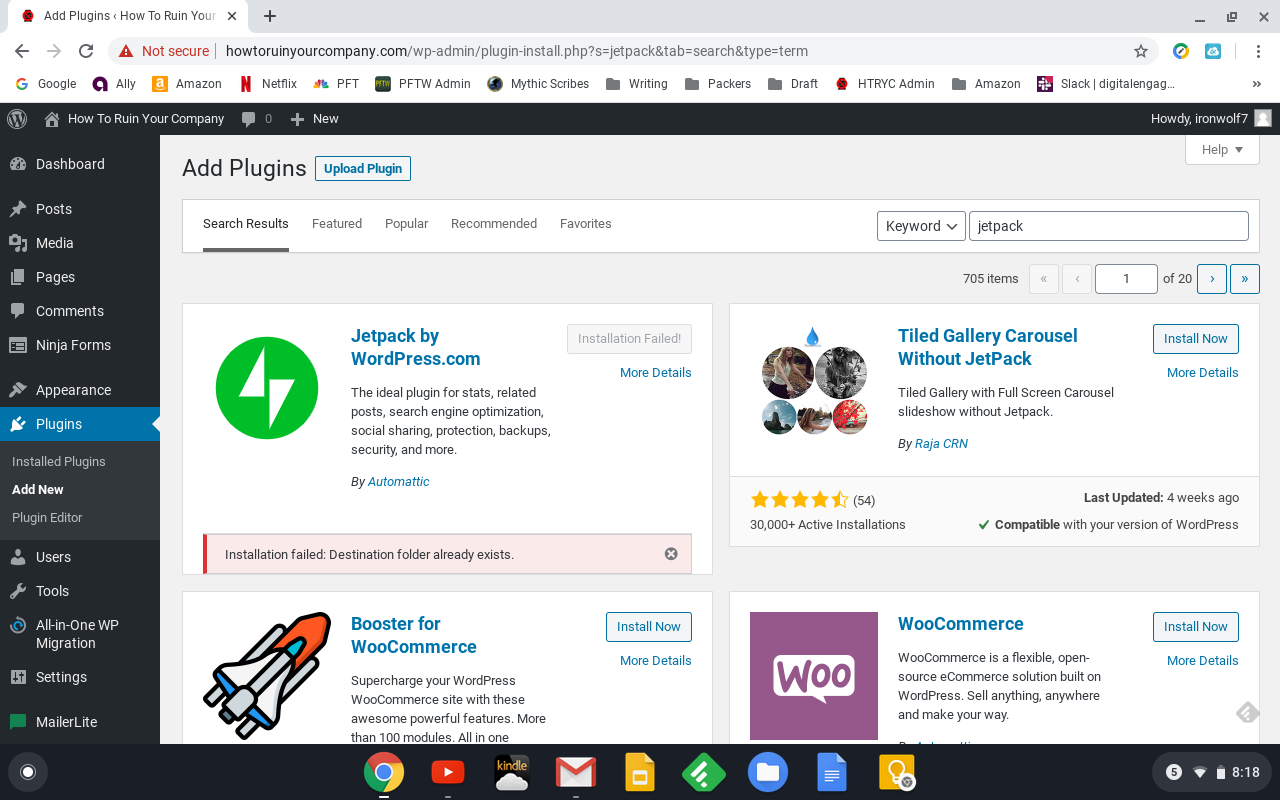Image resolution: width=1280 pixels, height=800 pixels.
Task: Open the system tray clock area
Action: [x=1212, y=772]
